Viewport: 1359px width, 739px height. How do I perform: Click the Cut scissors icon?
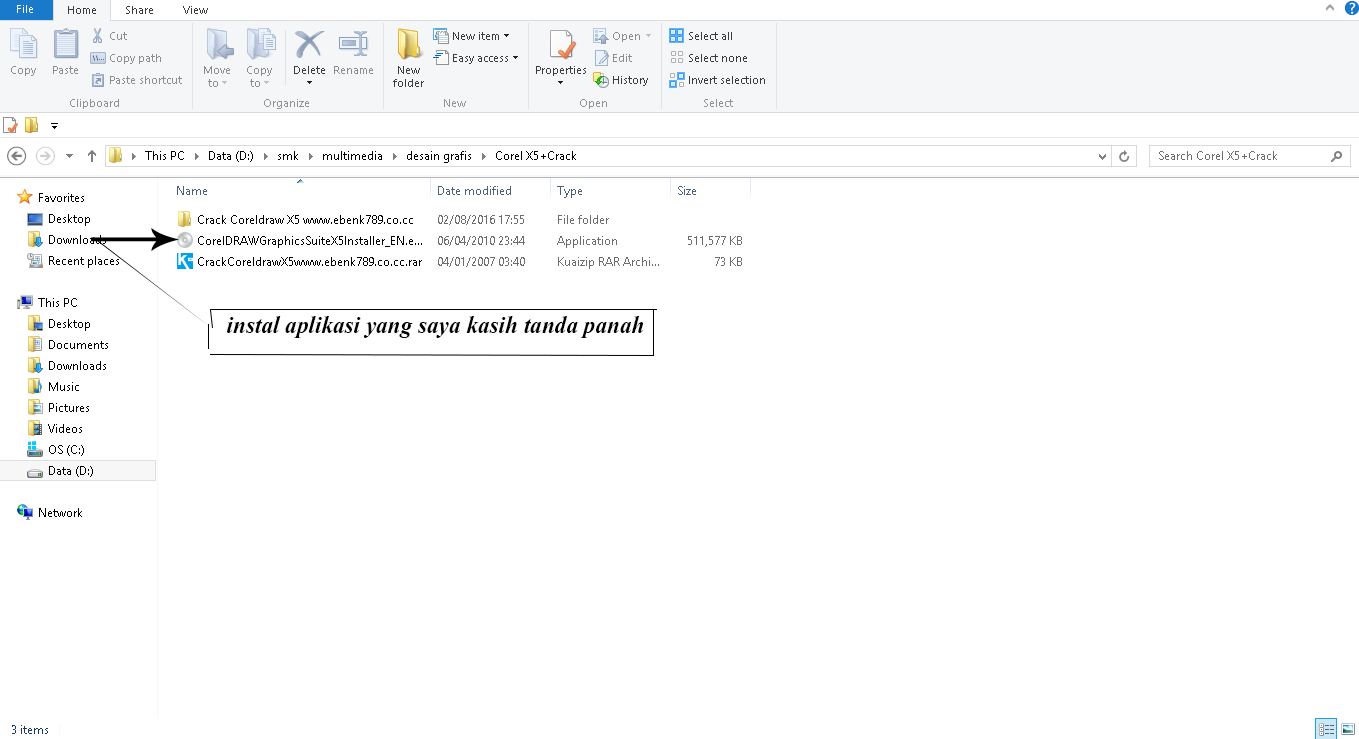coord(98,36)
